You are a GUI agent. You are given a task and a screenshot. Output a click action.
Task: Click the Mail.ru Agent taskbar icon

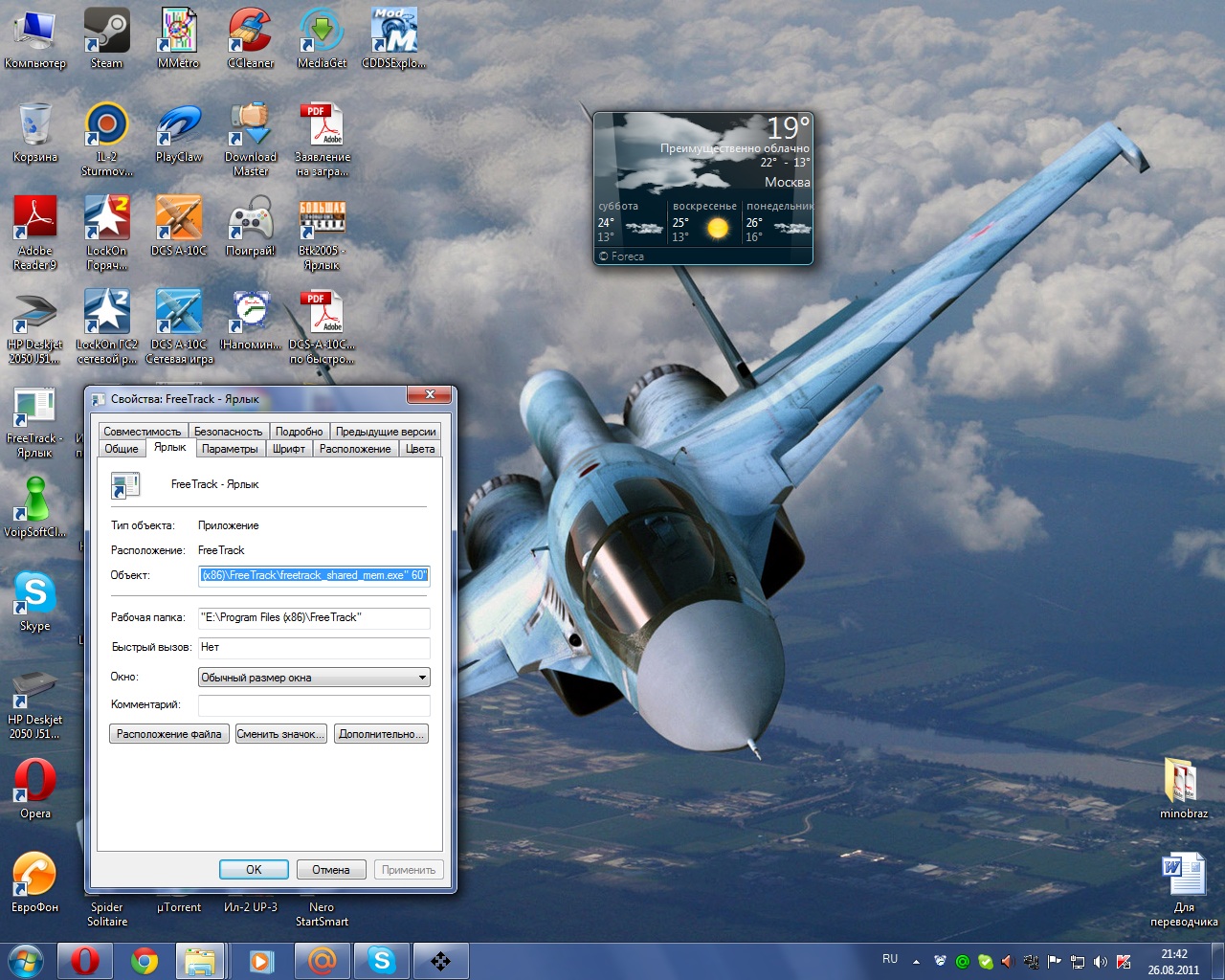point(323,961)
